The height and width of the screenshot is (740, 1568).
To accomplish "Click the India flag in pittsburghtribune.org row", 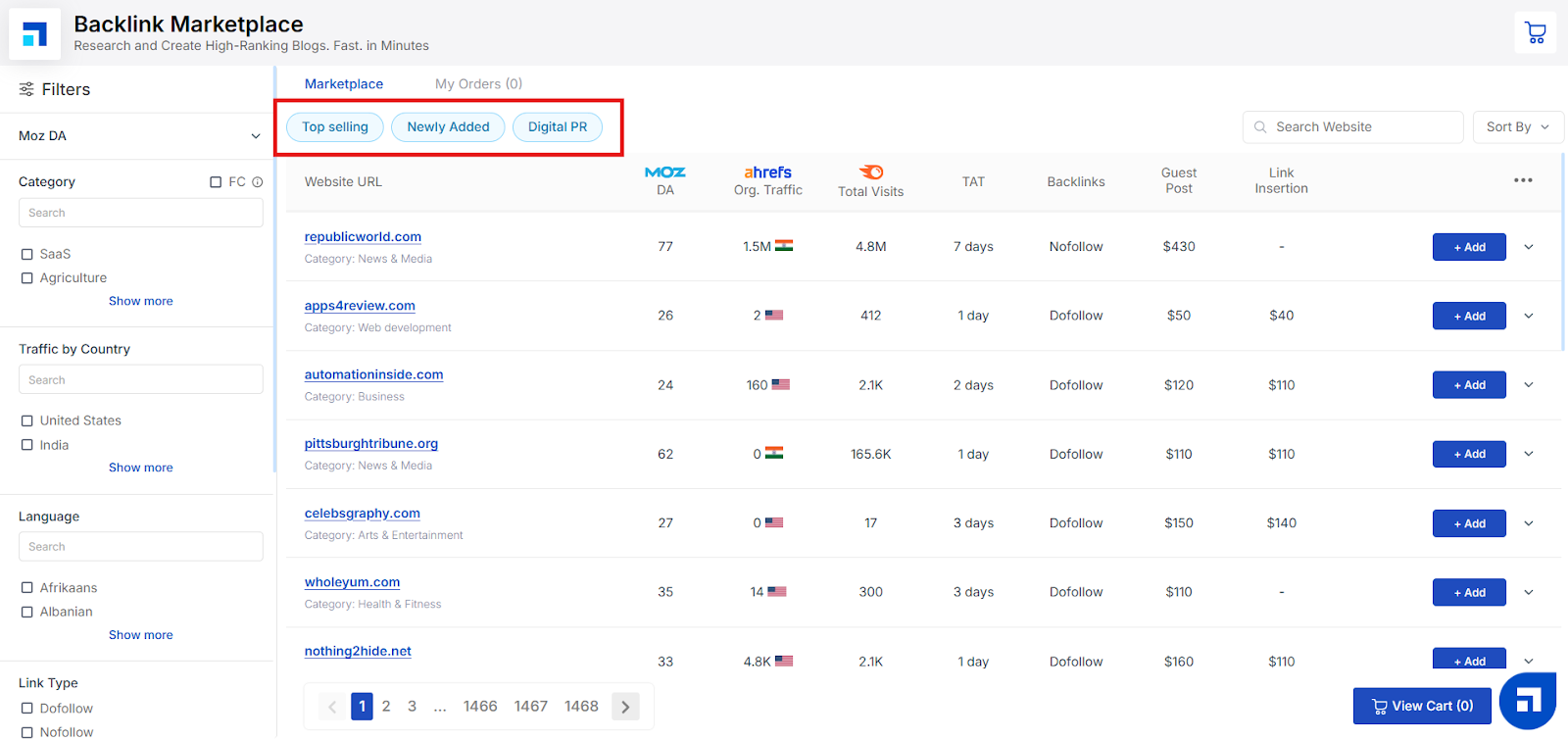I will point(774,454).
